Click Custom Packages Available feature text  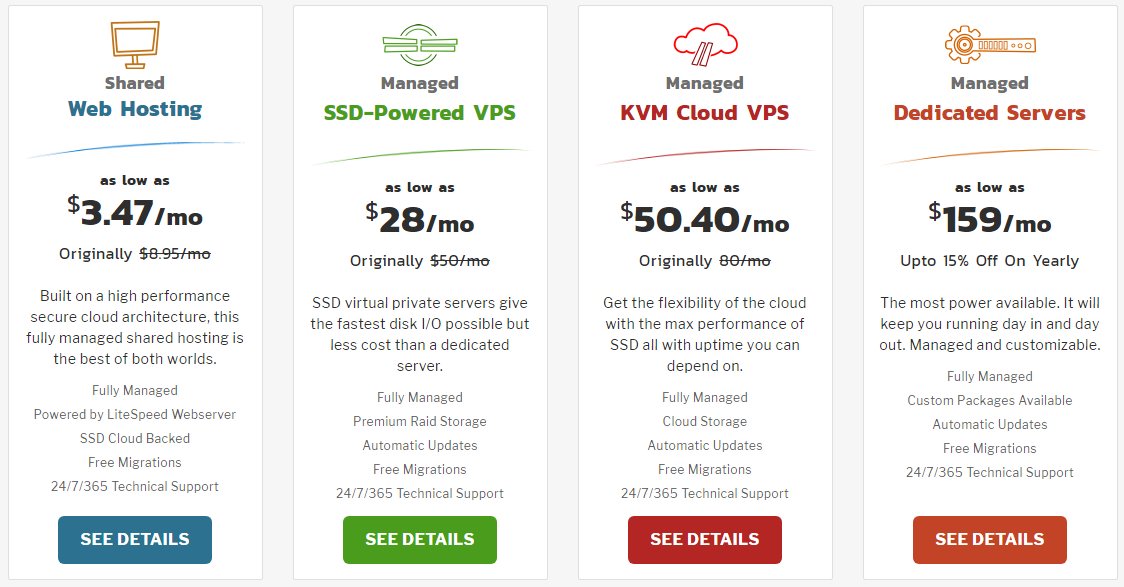pos(990,400)
